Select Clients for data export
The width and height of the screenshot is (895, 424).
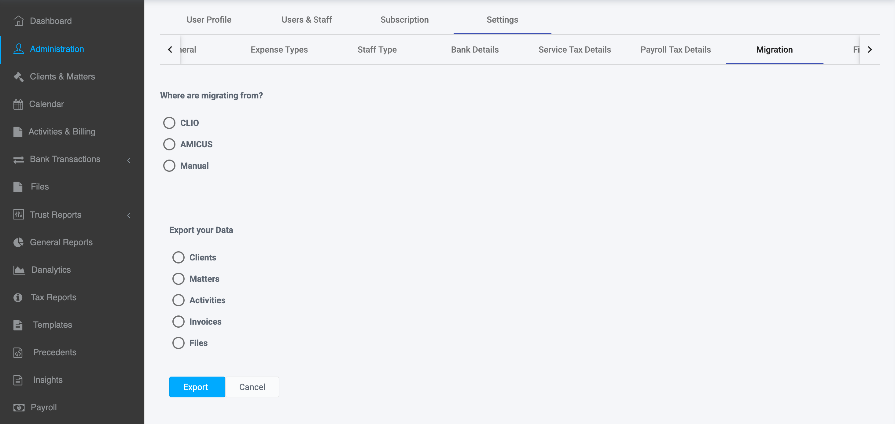click(x=178, y=257)
